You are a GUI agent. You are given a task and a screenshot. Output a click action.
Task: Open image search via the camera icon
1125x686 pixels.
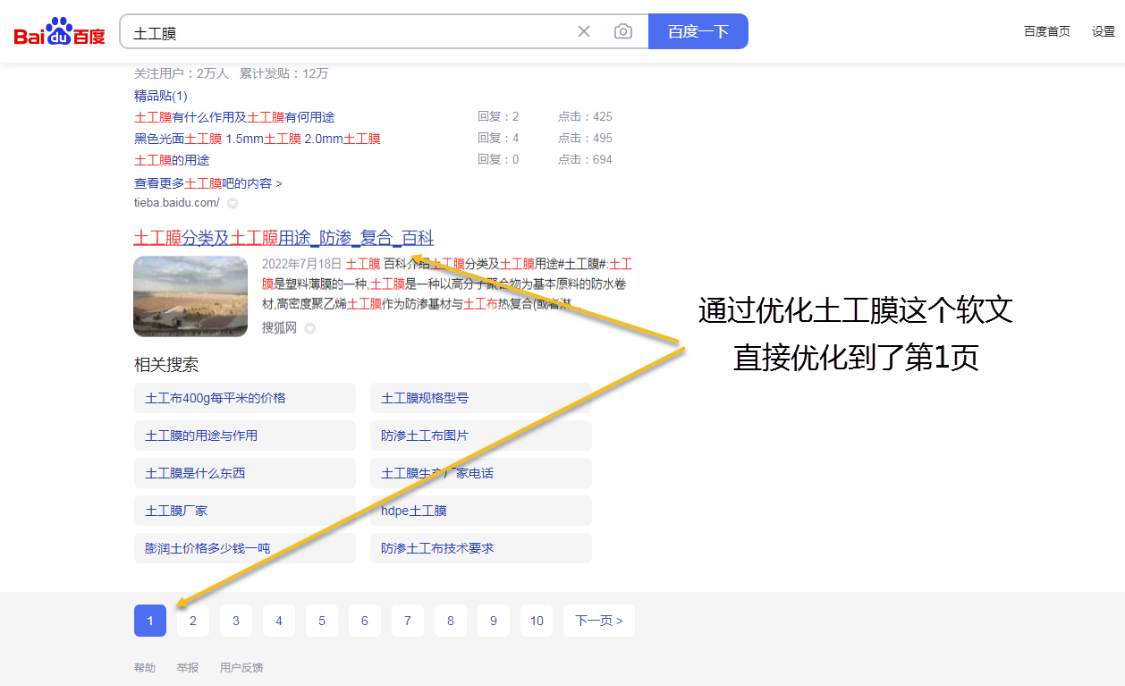coord(623,31)
